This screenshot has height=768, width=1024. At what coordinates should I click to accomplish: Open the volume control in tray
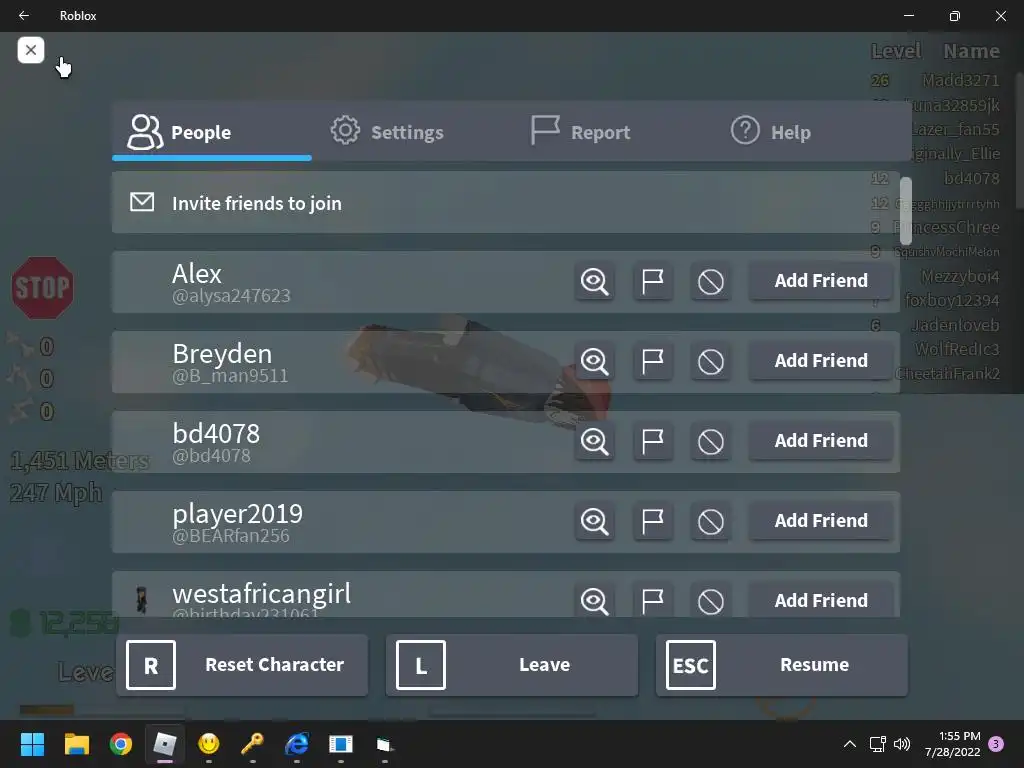tap(902, 744)
